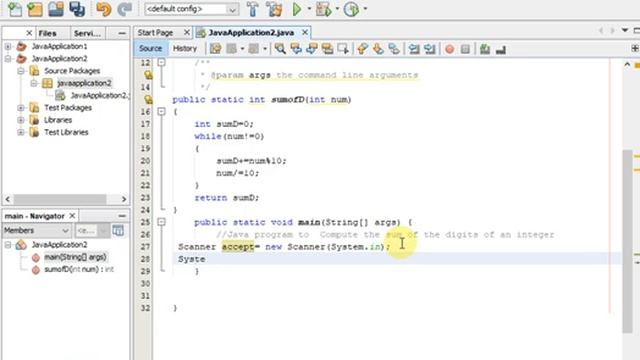
Task: Open Run Project dropdown arrow
Action: pos(309,9)
